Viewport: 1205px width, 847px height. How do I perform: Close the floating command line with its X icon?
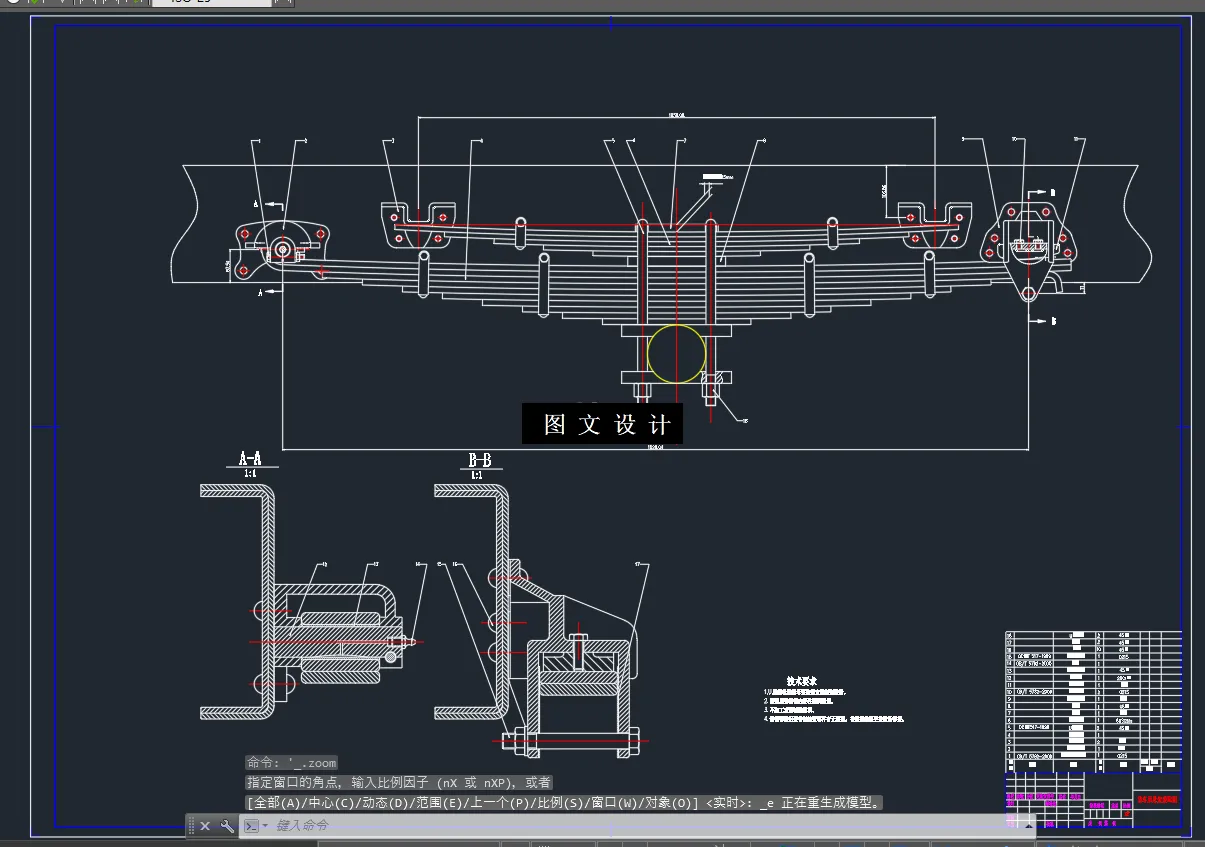point(206,826)
